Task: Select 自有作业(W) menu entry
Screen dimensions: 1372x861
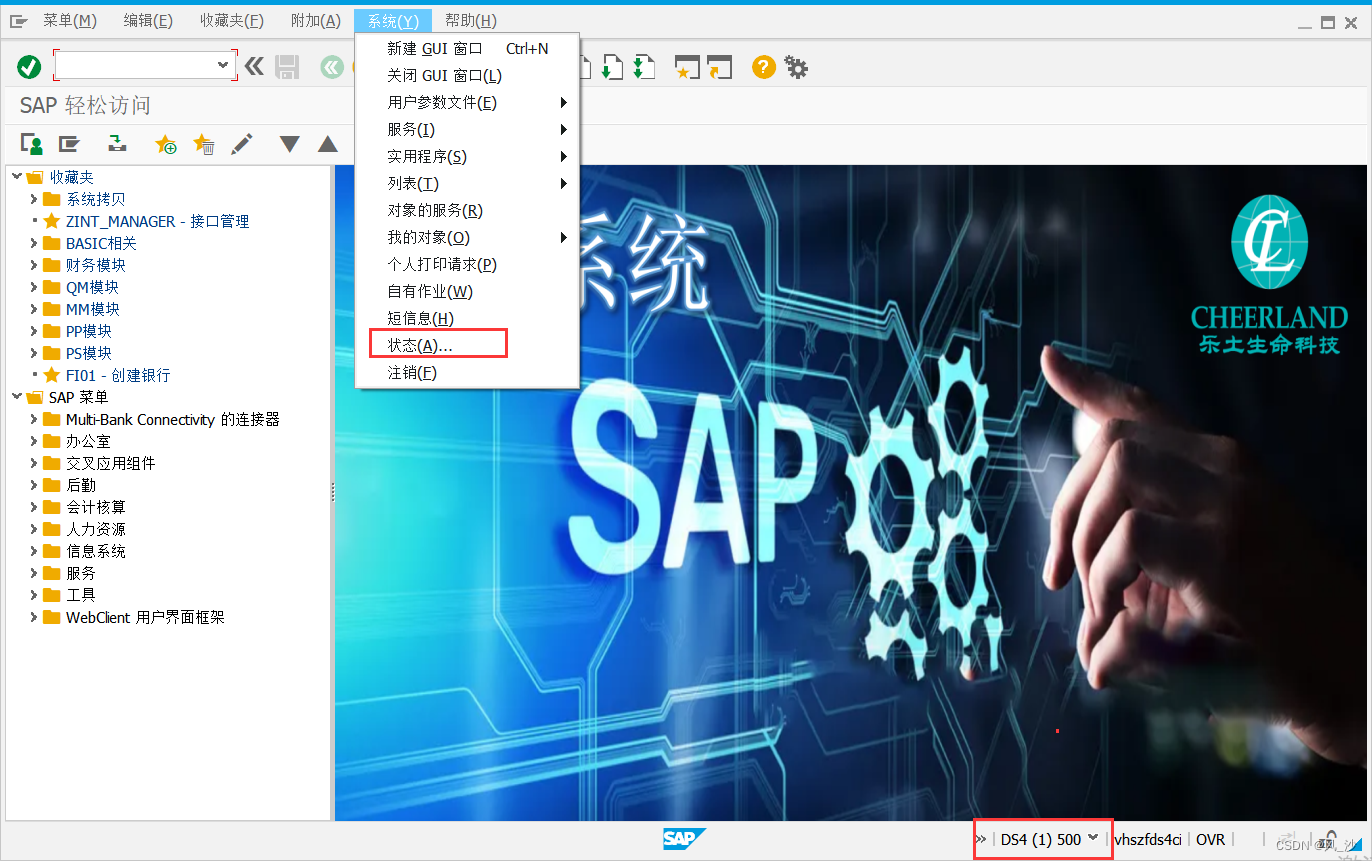Action: 467,291
